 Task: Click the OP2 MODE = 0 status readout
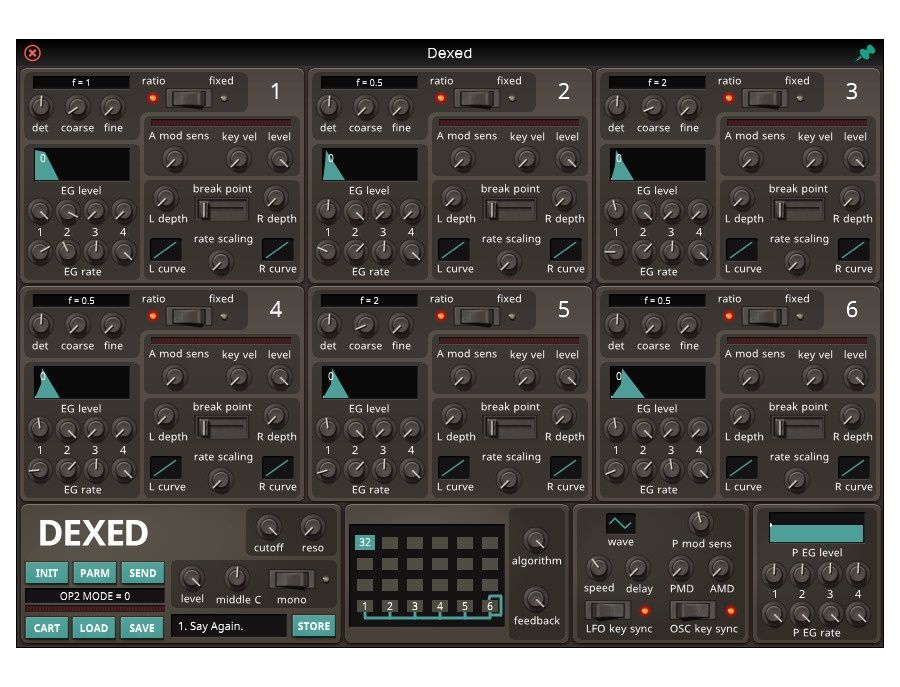pyautogui.click(x=95, y=596)
